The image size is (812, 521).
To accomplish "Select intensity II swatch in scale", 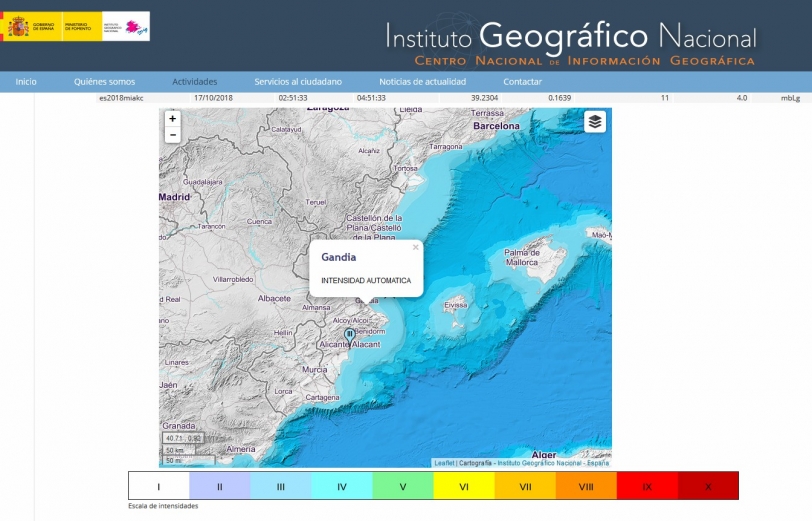I will 220,486.
